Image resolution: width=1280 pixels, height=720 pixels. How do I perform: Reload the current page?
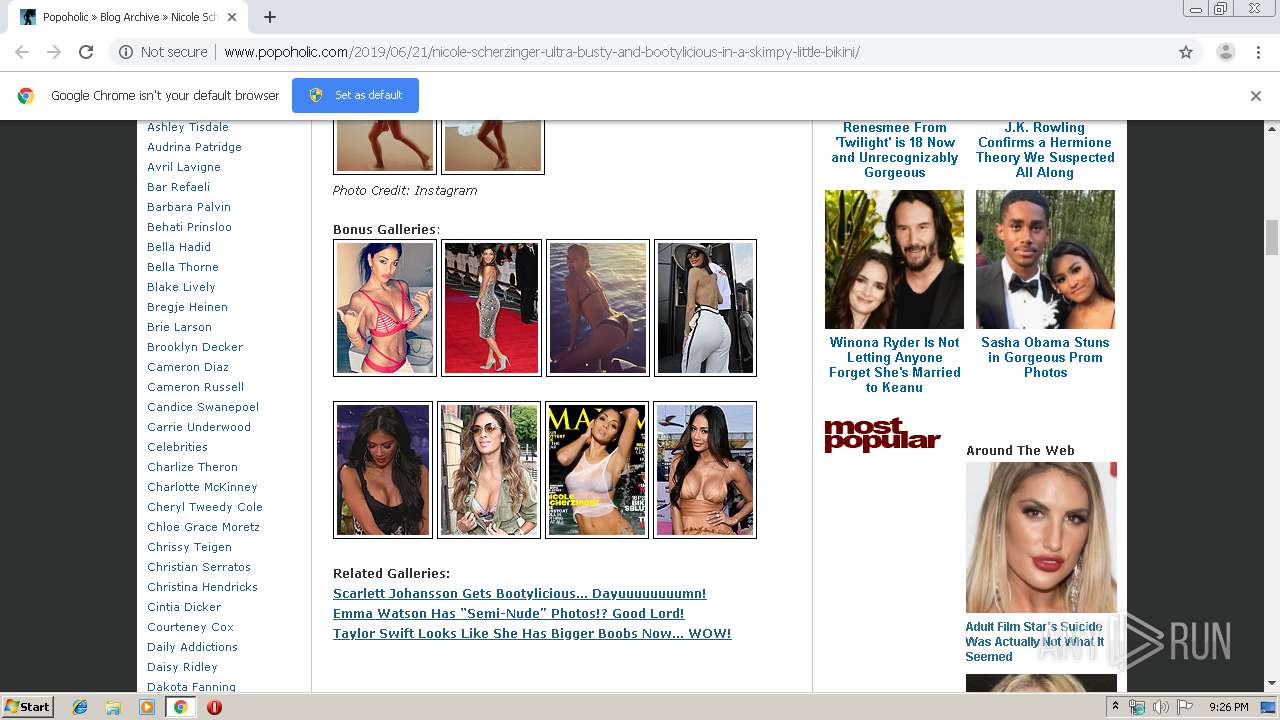click(86, 52)
